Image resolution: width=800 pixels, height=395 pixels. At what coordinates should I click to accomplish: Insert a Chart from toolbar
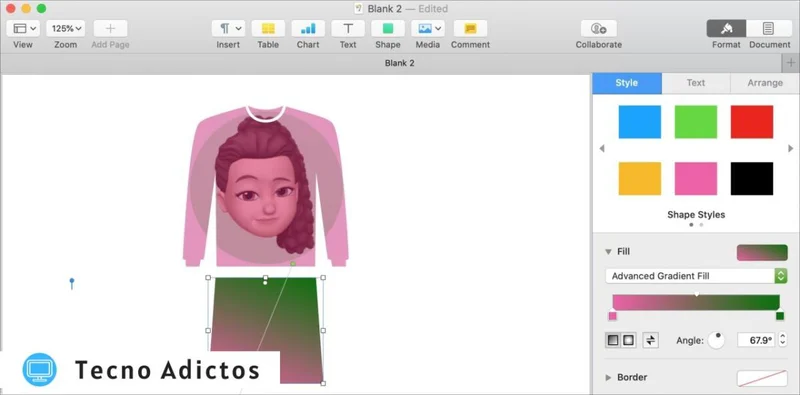(308, 29)
